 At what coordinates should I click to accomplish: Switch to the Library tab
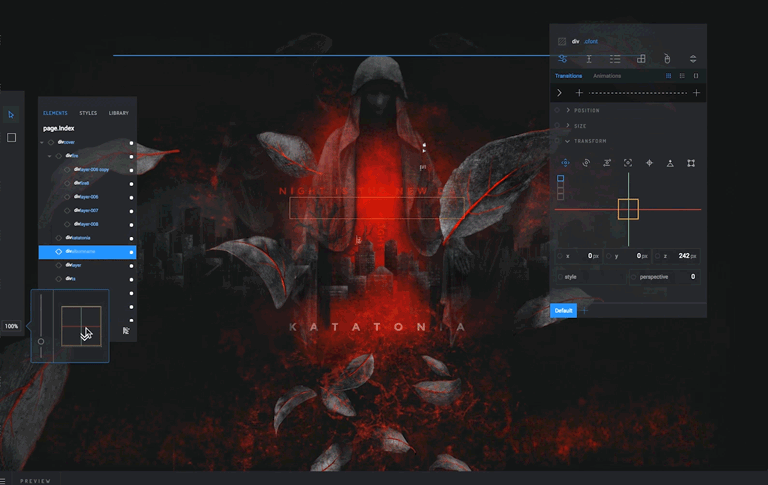click(119, 113)
